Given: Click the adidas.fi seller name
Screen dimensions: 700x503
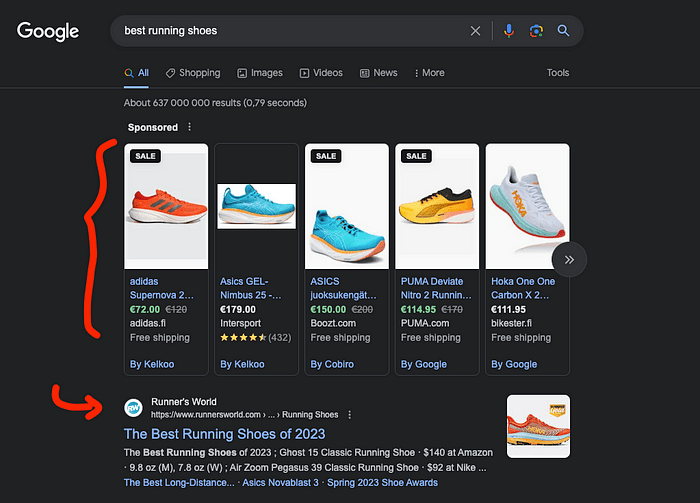Looking at the screenshot, I should point(148,323).
